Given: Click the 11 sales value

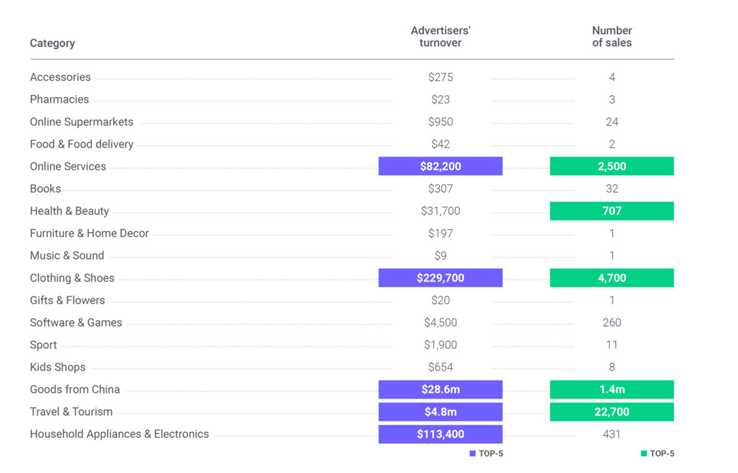Looking at the screenshot, I should pos(612,345).
